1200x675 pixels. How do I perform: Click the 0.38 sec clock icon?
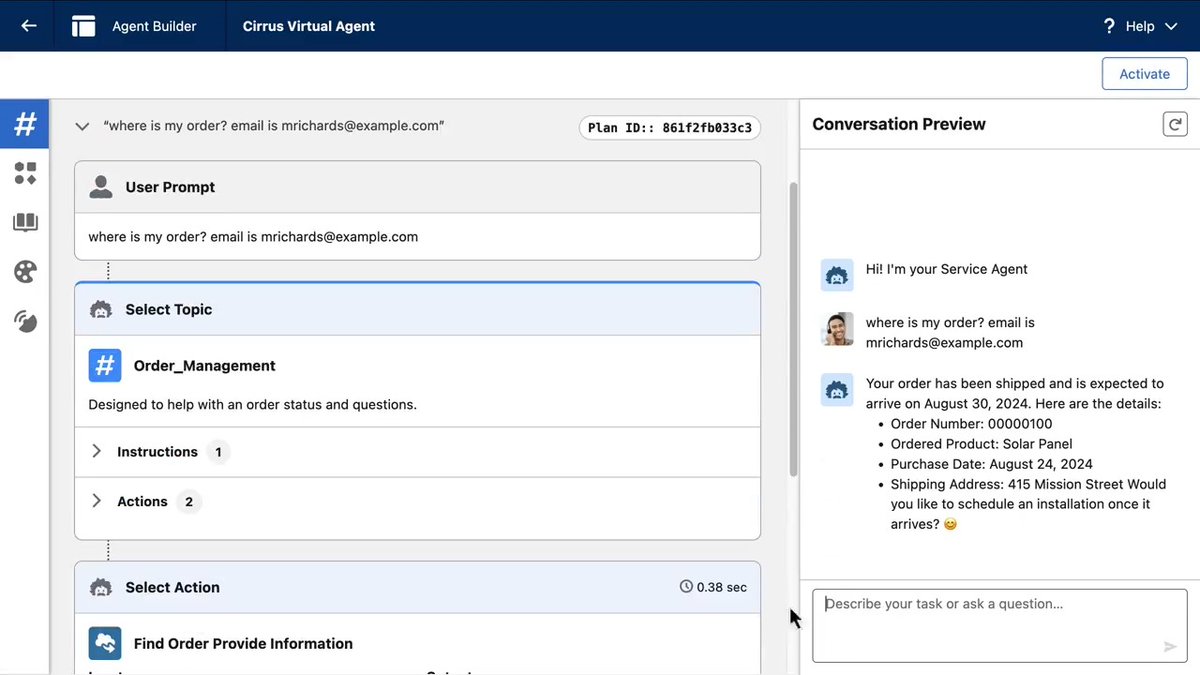point(686,587)
